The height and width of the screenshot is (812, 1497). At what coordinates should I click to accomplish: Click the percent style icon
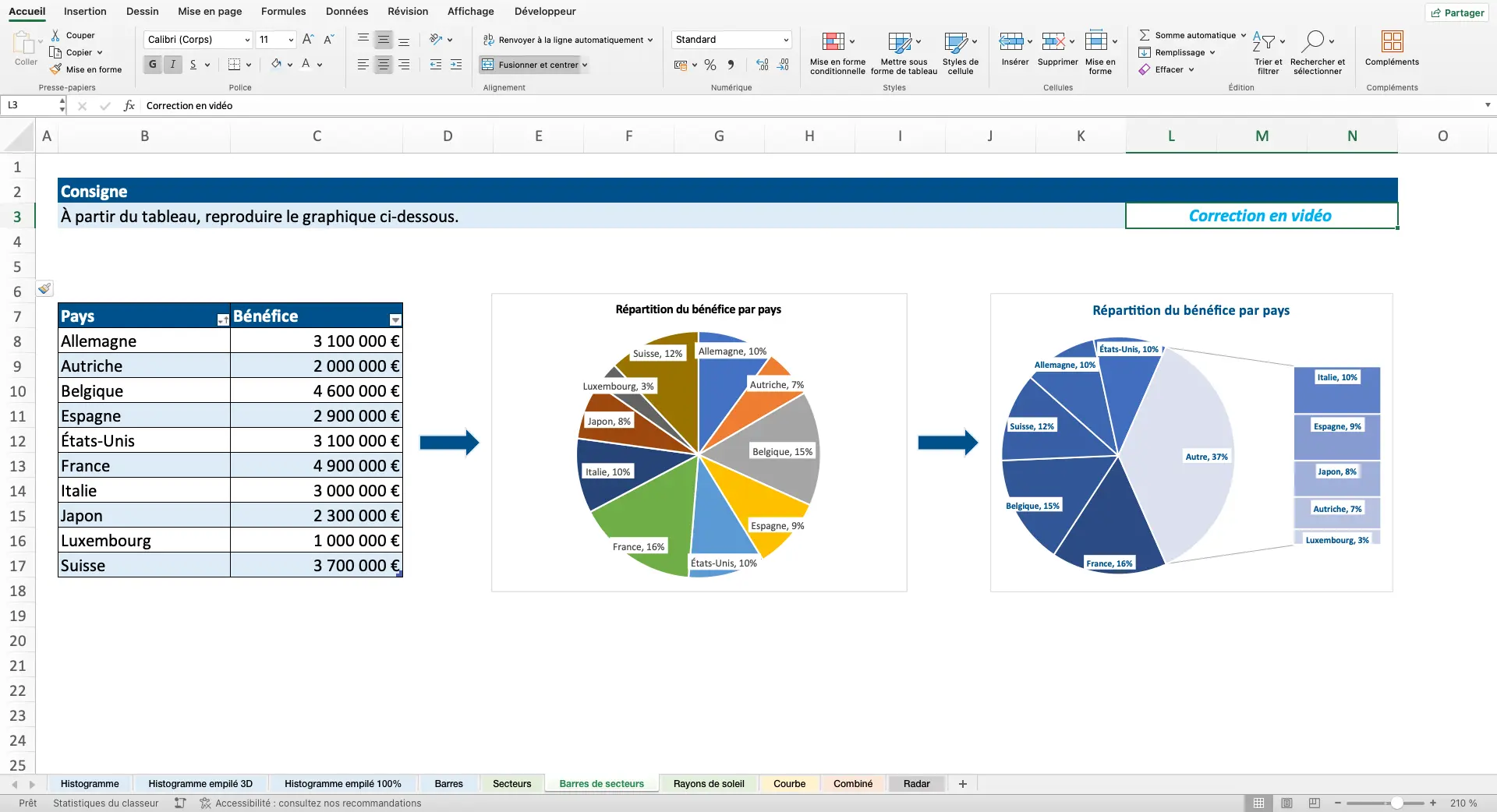point(710,65)
